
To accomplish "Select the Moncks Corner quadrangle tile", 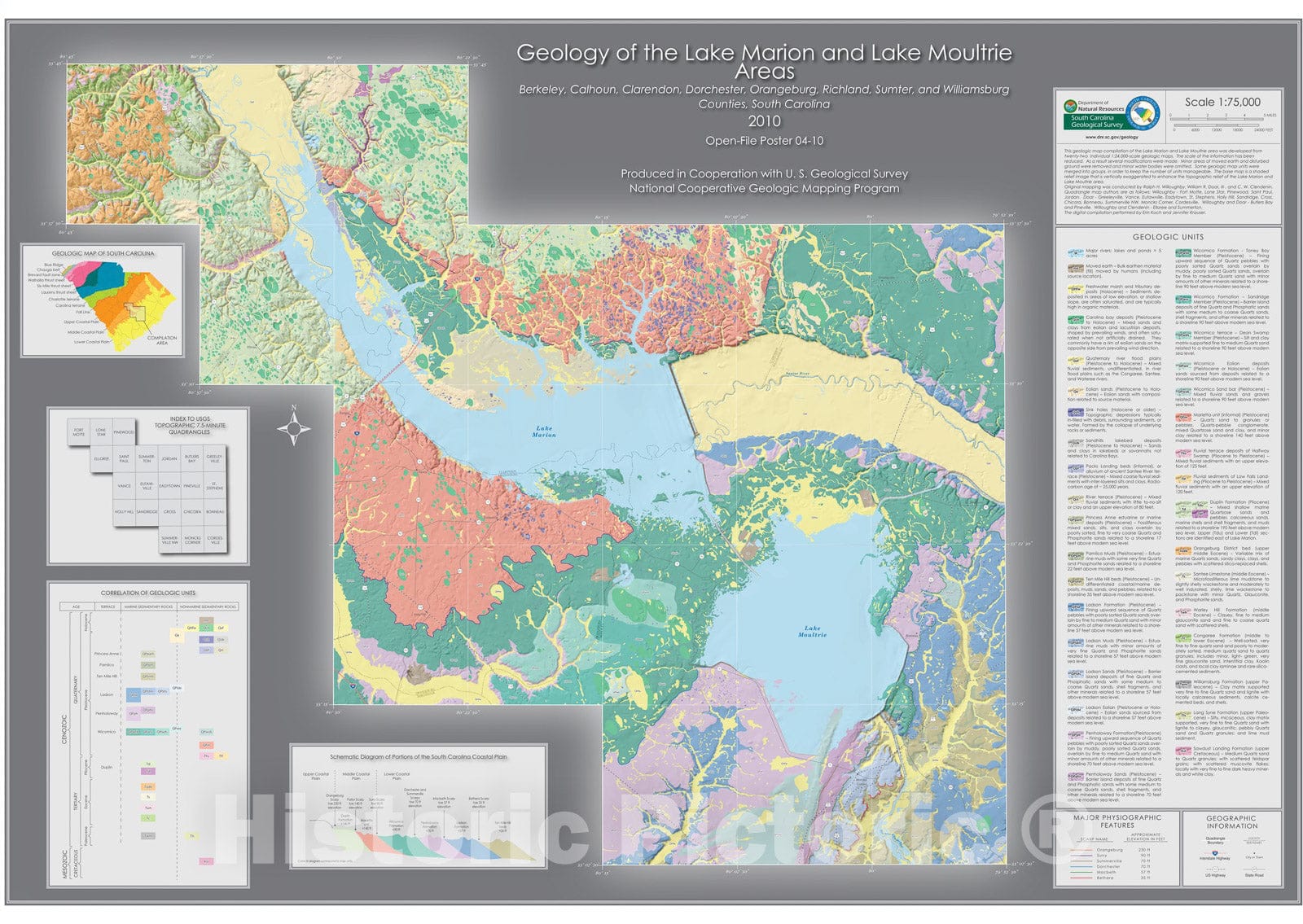I will pos(192,540).
